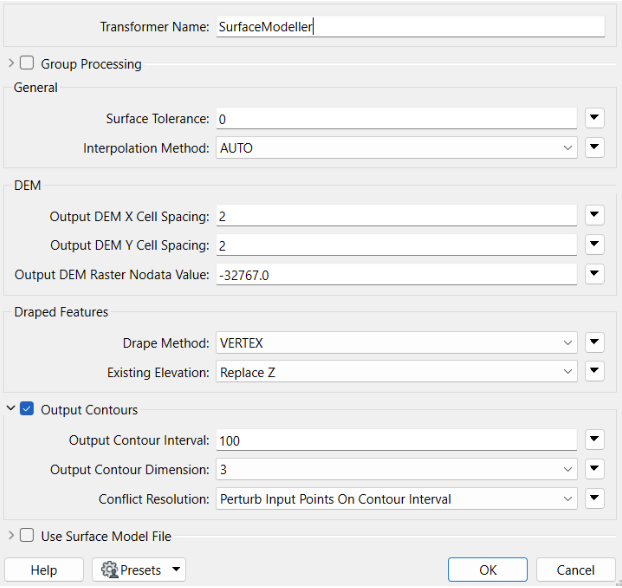This screenshot has height=588, width=622.
Task: Enable the Use Surface Model File checkbox
Action: click(x=27, y=535)
